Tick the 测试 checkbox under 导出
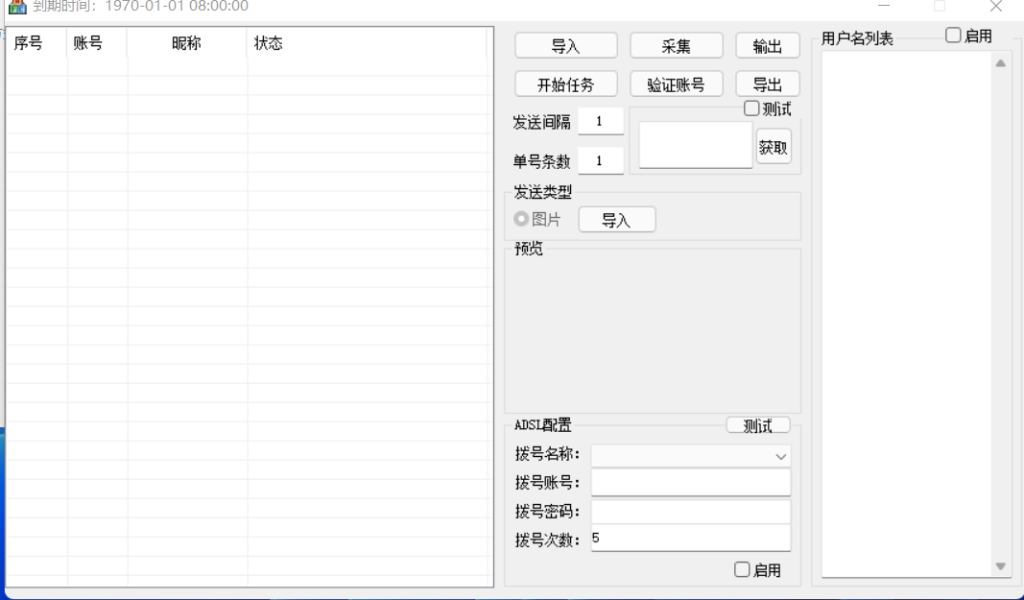Screen dimensions: 1024x600 coord(752,109)
